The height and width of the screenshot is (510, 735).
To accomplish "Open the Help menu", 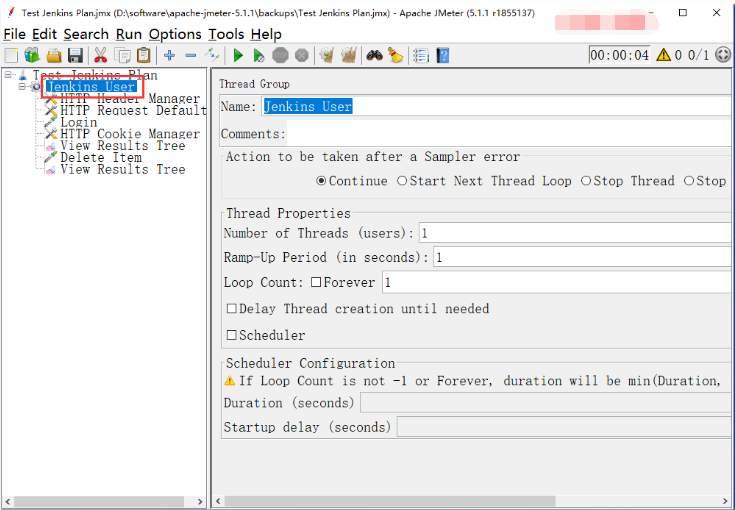I will [x=266, y=34].
